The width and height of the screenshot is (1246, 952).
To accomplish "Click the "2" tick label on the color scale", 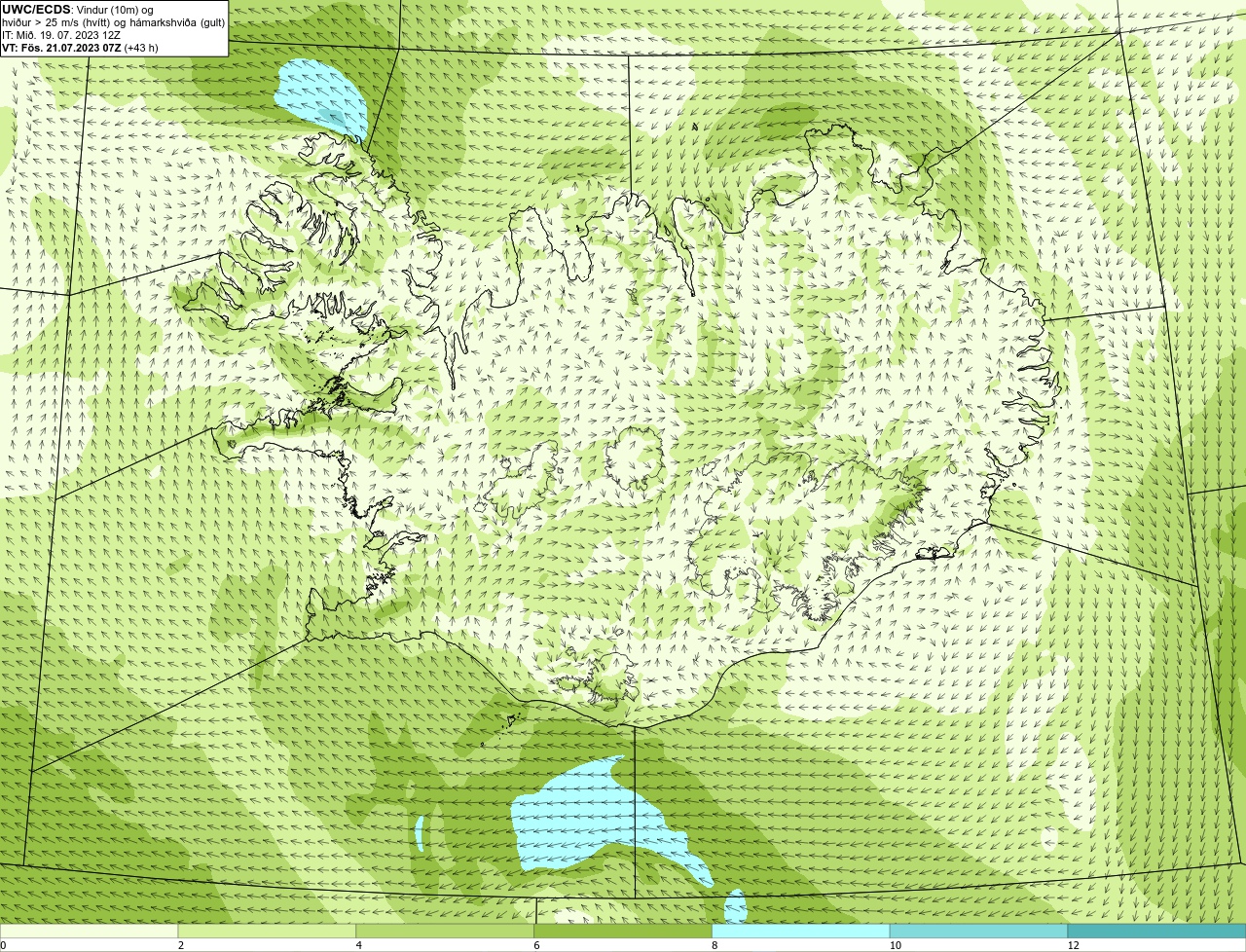I will coord(180,945).
